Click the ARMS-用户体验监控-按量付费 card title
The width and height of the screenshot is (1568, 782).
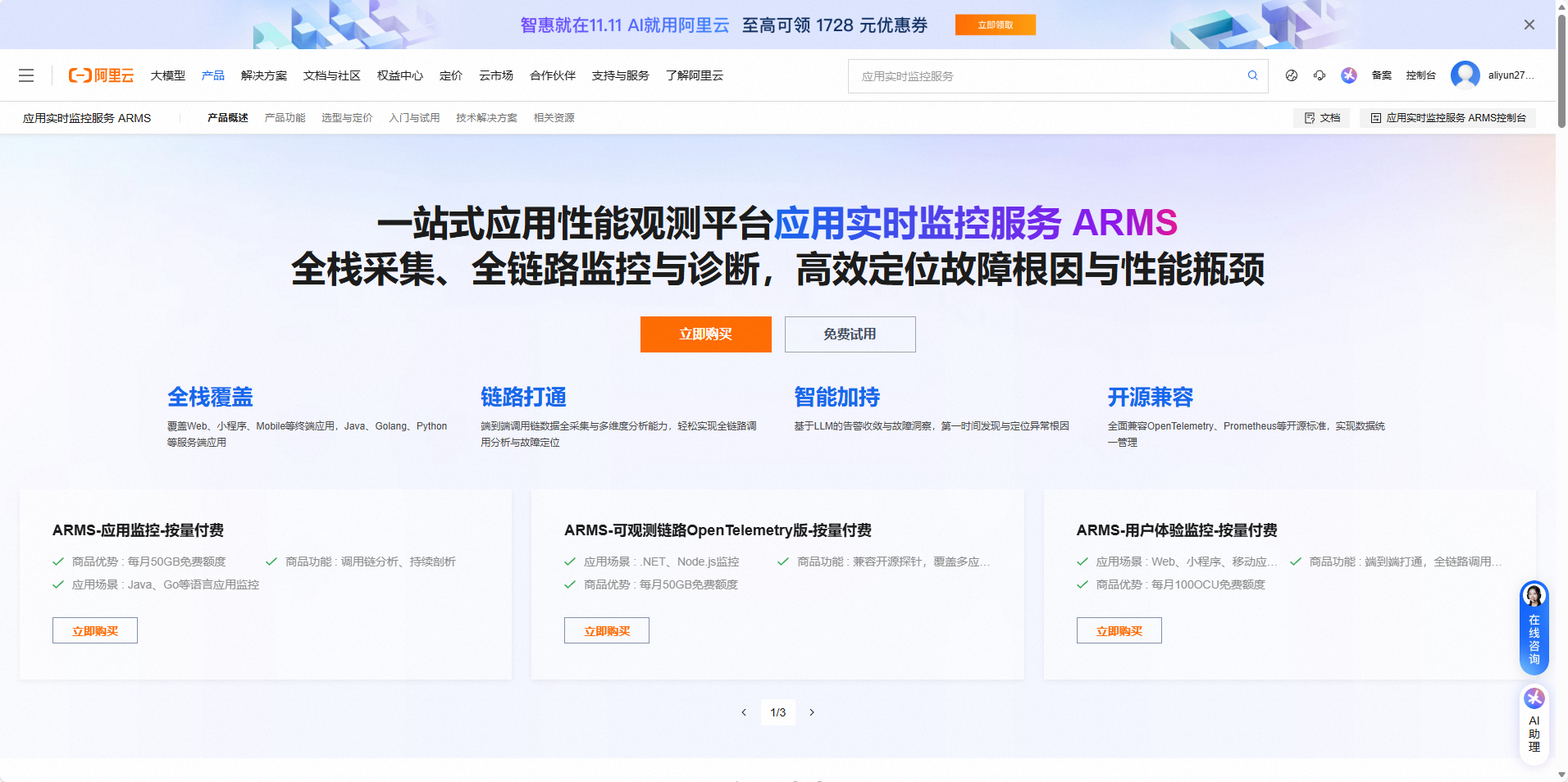(1177, 530)
